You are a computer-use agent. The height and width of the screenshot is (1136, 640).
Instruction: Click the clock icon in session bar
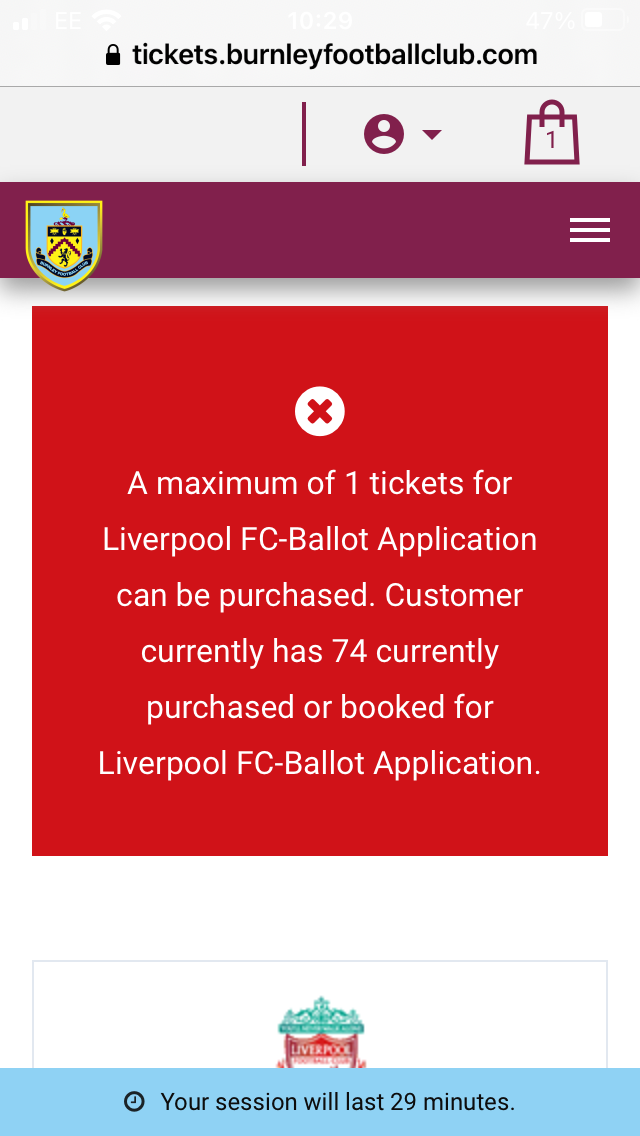pyautogui.click(x=134, y=1102)
